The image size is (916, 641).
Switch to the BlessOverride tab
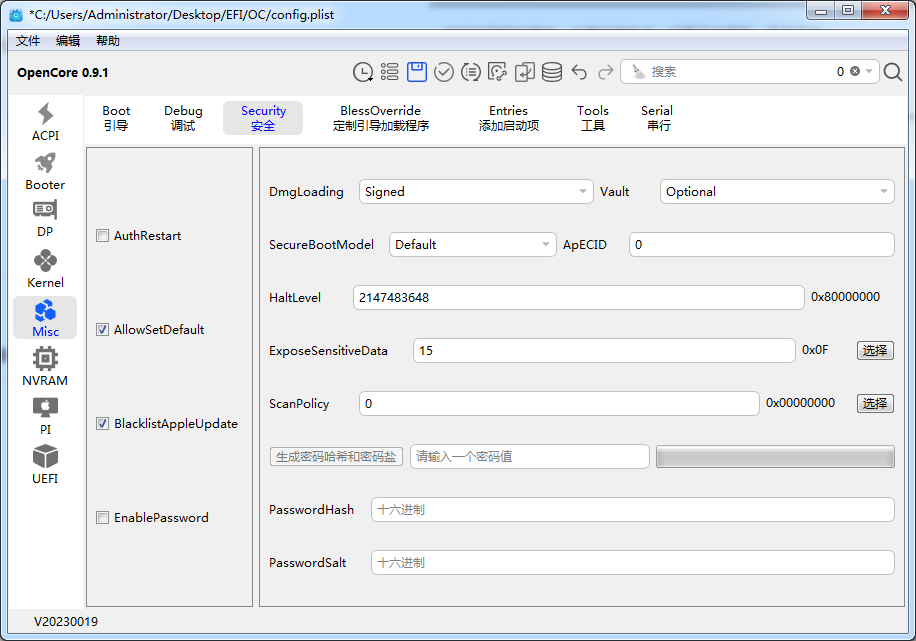(380, 118)
